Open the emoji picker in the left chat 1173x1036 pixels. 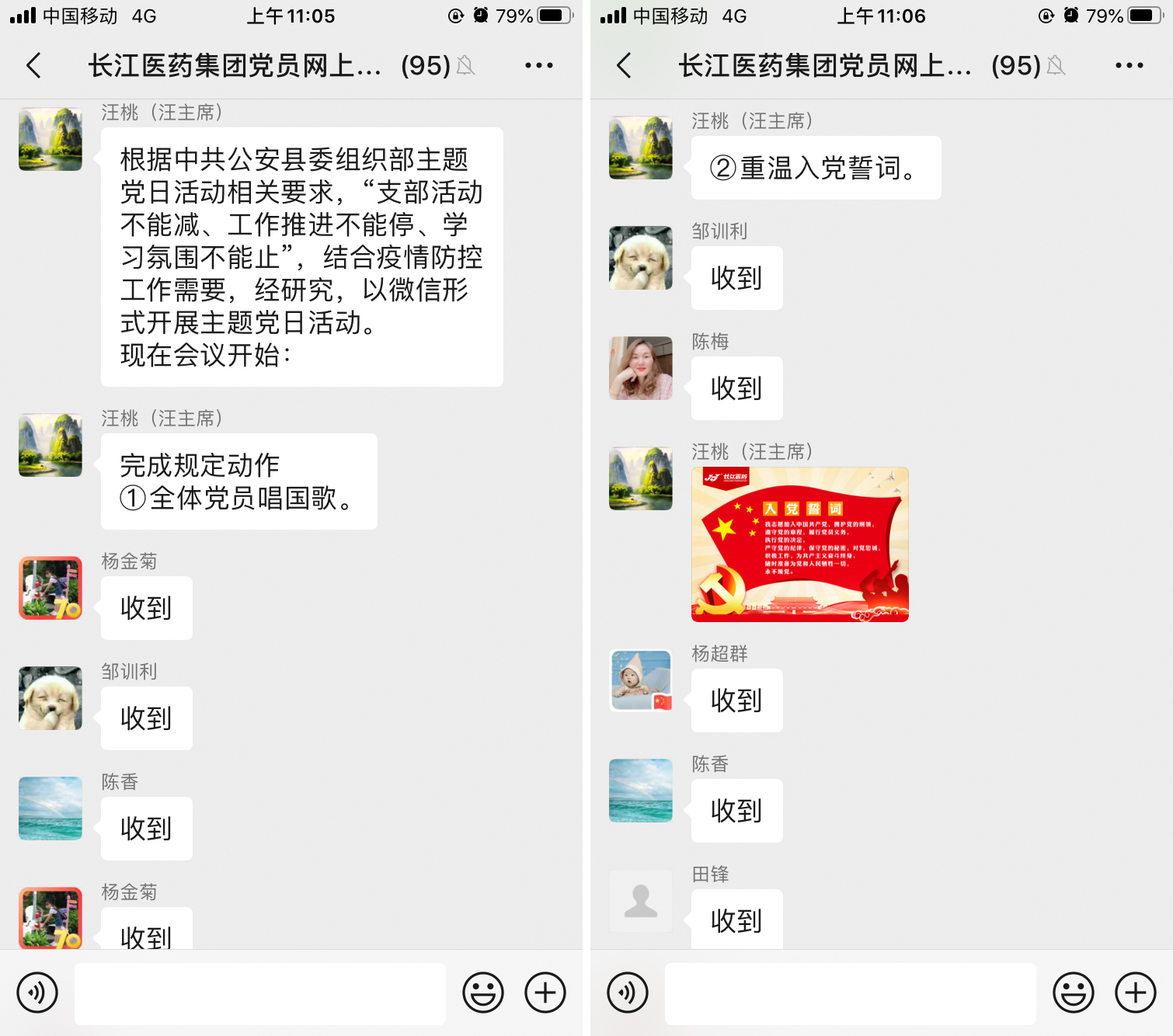point(483,993)
